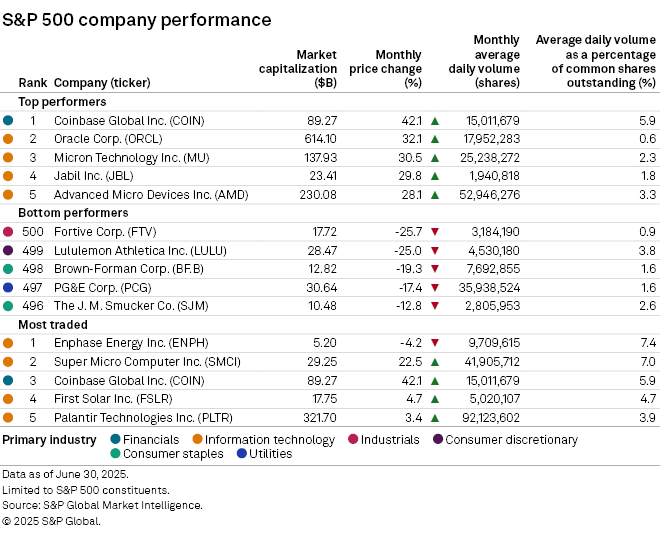Click the Industrials legend color marker

[x=352, y=440]
